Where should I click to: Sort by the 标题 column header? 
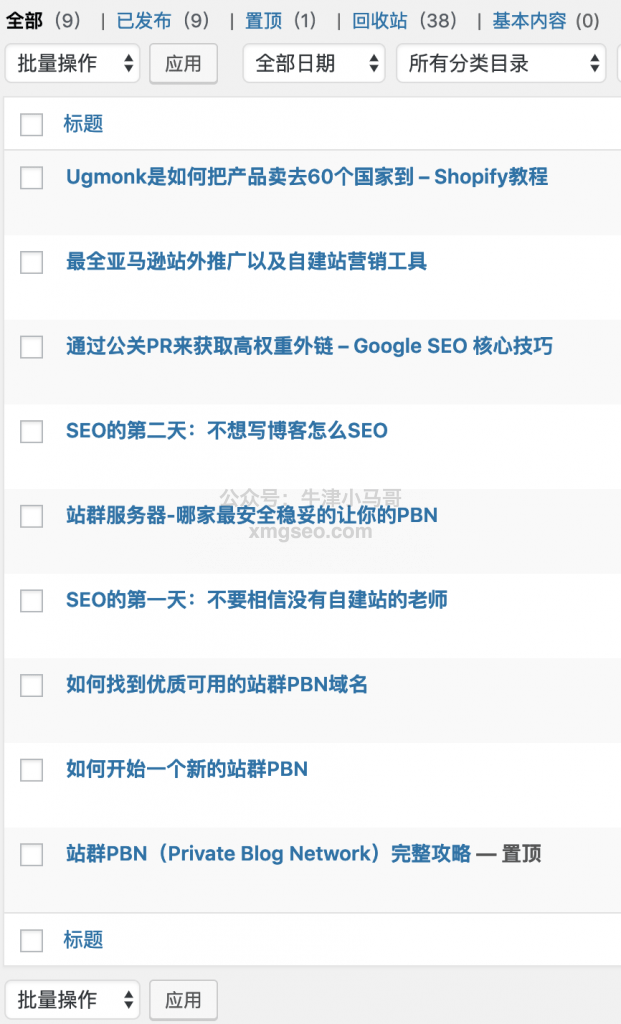(83, 124)
